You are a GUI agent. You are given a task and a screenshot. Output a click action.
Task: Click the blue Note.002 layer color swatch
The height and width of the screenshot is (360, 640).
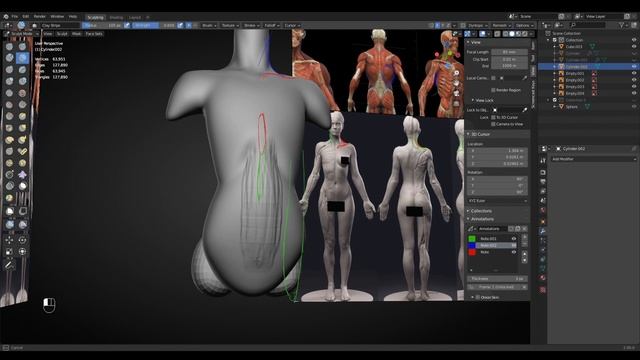click(472, 245)
